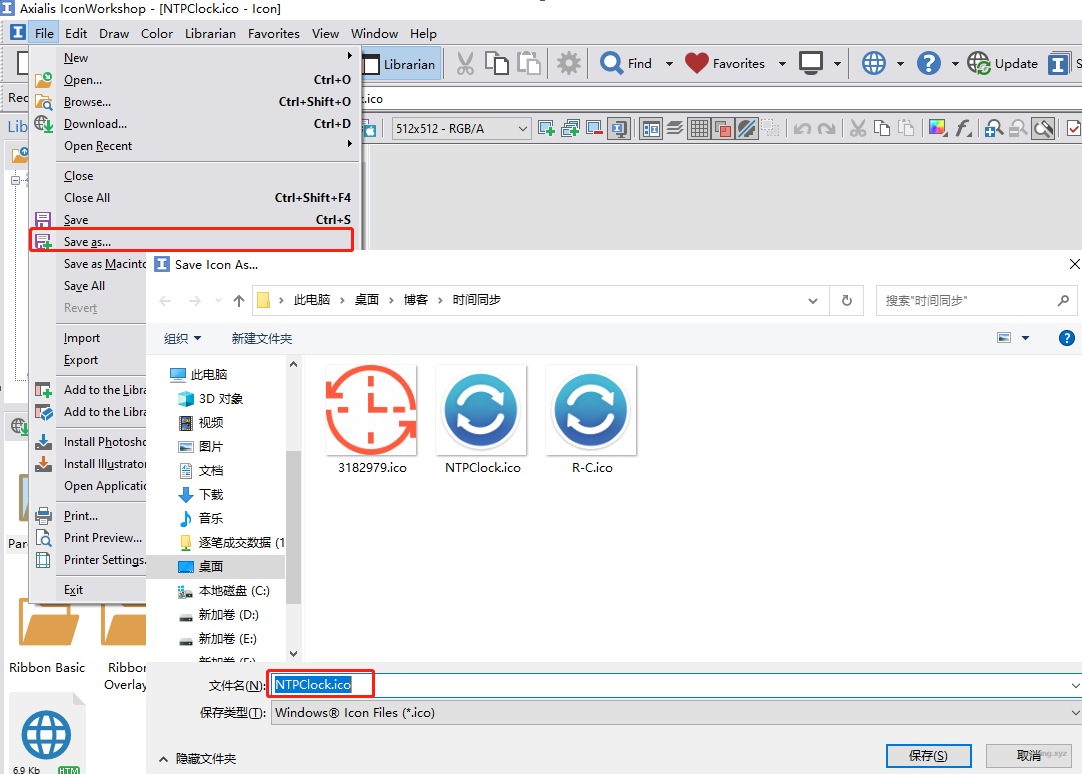The height and width of the screenshot is (774, 1082).
Task: Click the globe web icon in toolbar
Action: pos(874,63)
